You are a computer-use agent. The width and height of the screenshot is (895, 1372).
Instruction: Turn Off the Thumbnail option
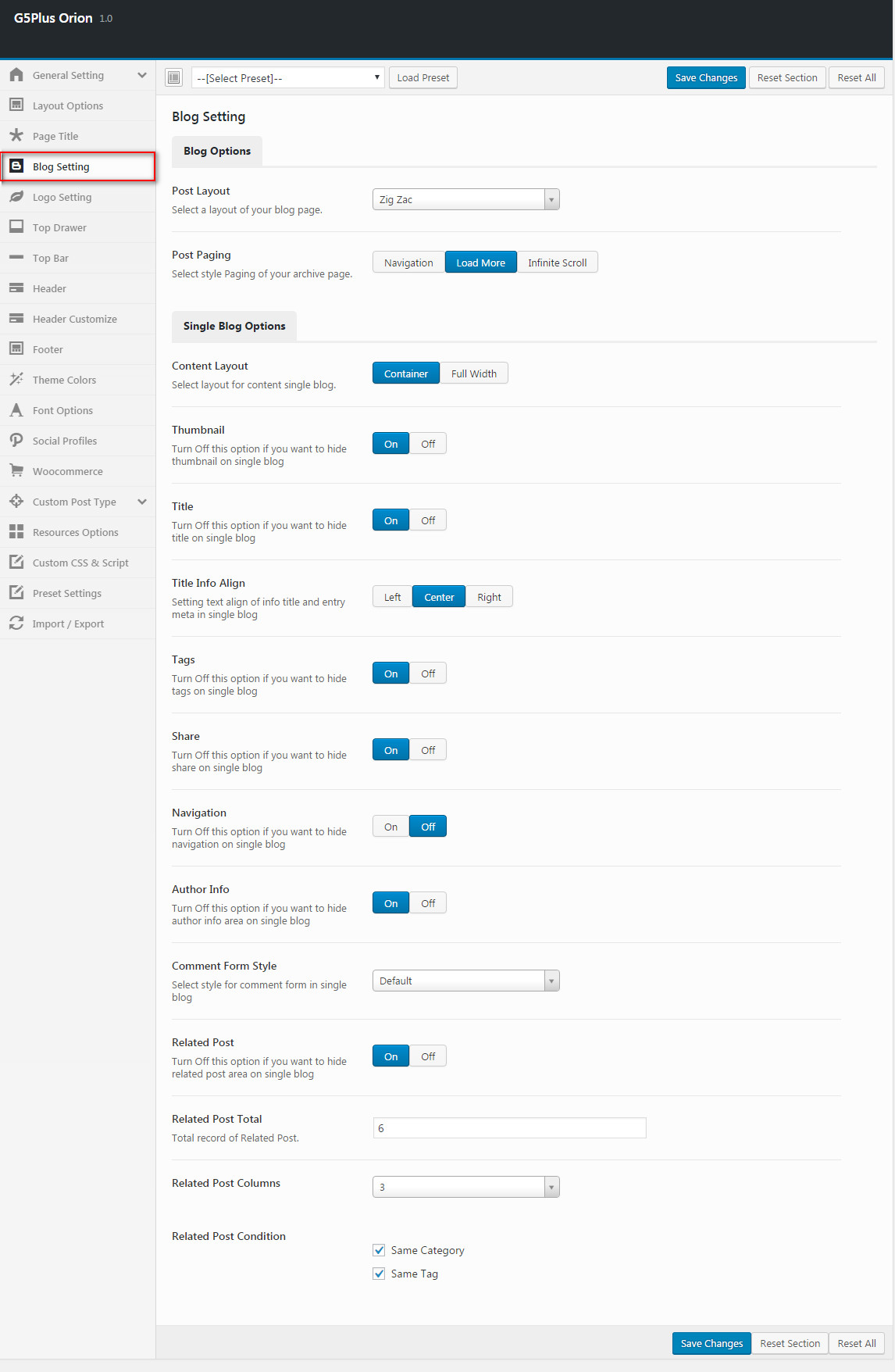coord(428,444)
